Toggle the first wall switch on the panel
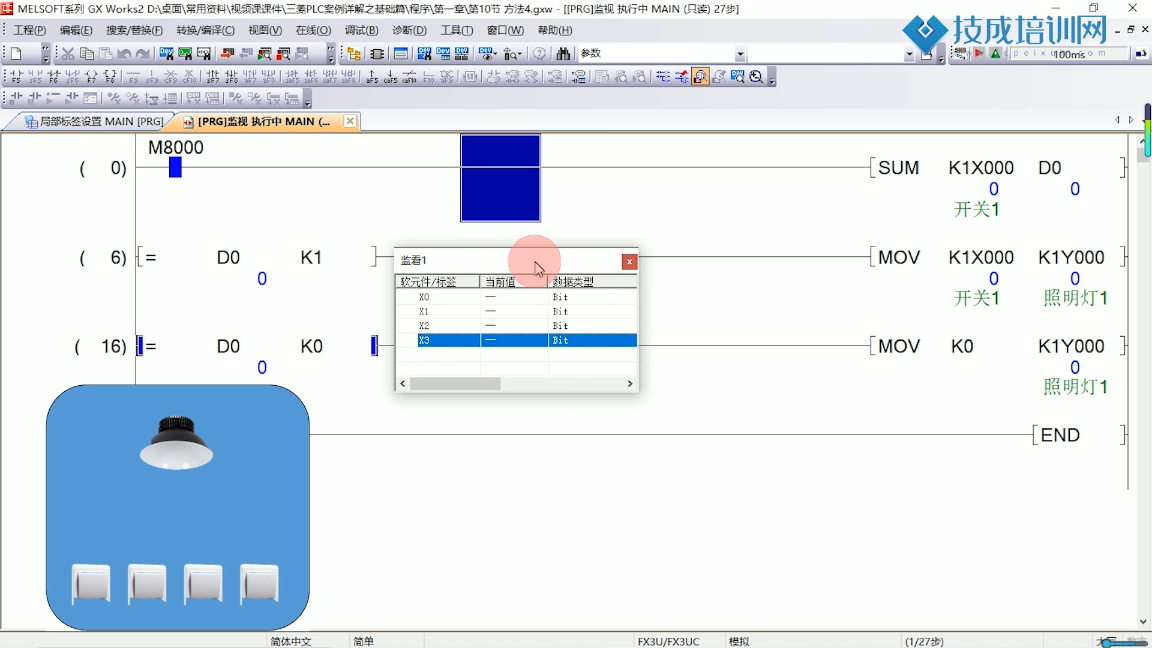The height and width of the screenshot is (648, 1152). pyautogui.click(x=91, y=583)
